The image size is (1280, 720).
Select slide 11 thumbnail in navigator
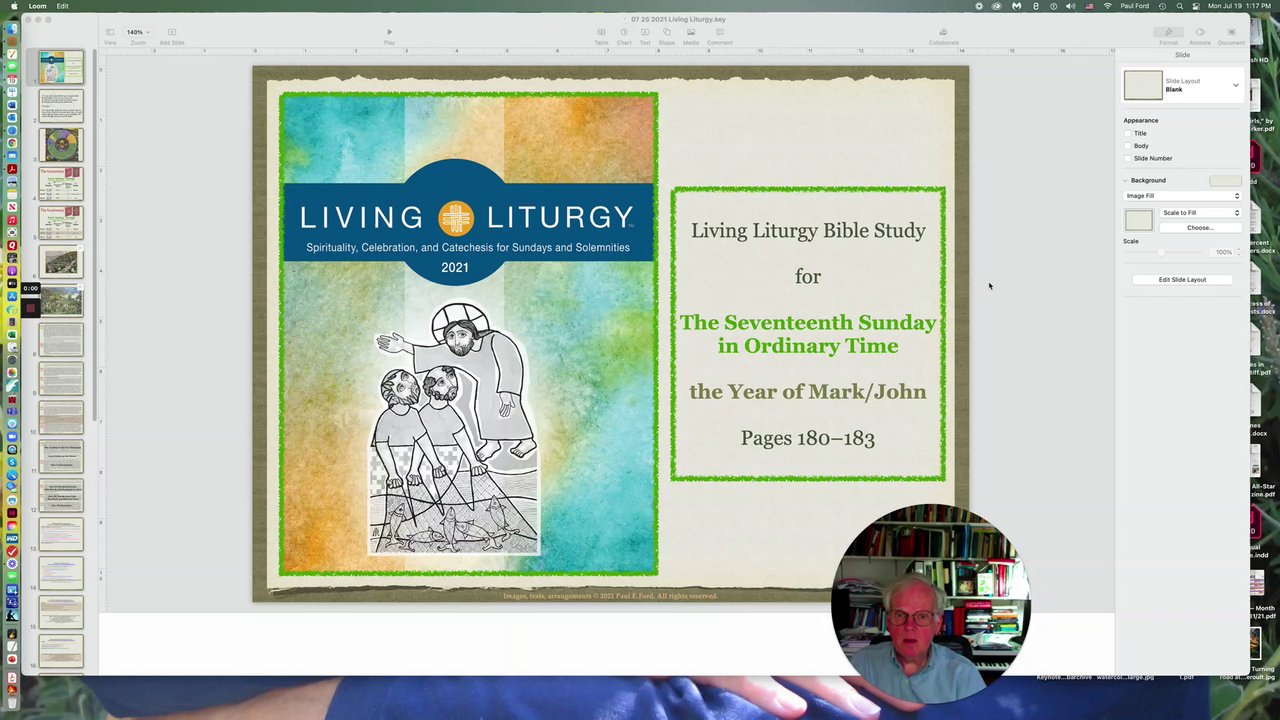click(61, 456)
